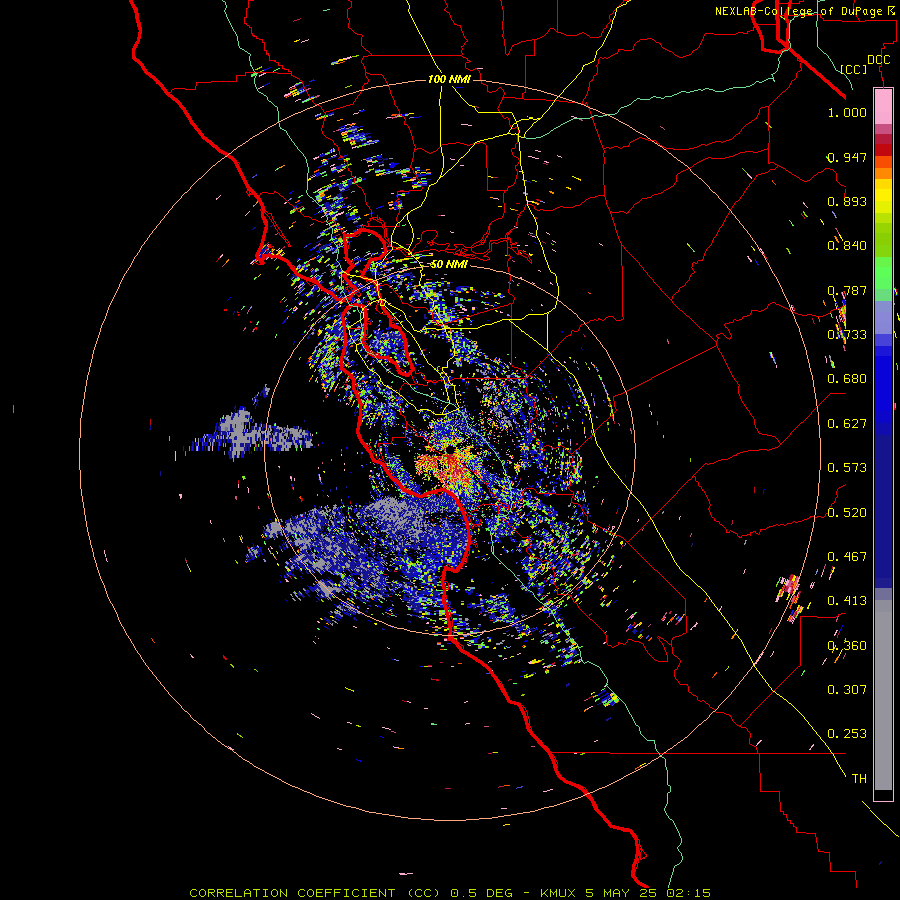
Task: Click the DCC label above the color scale
Action: 879,60
